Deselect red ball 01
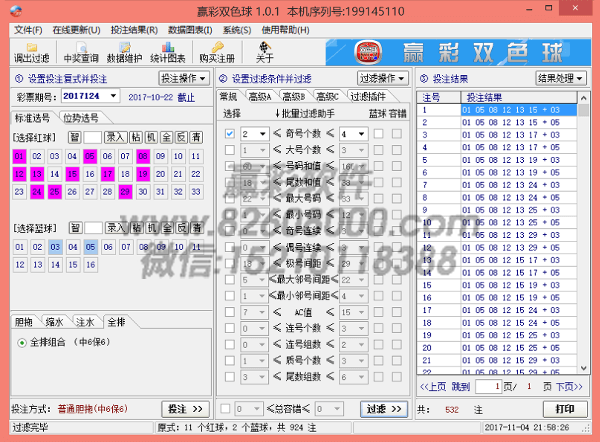600x442 pixels. (19, 156)
